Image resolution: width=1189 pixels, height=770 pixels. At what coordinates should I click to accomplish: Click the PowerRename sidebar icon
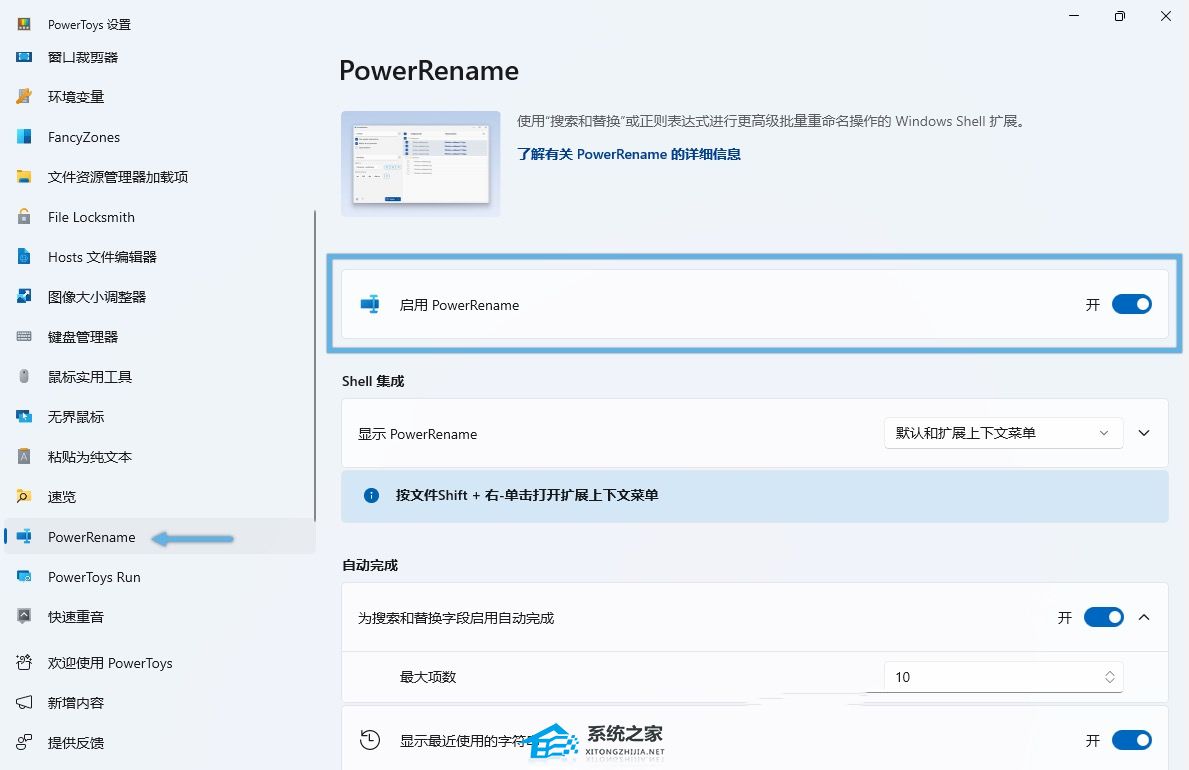click(x=24, y=536)
